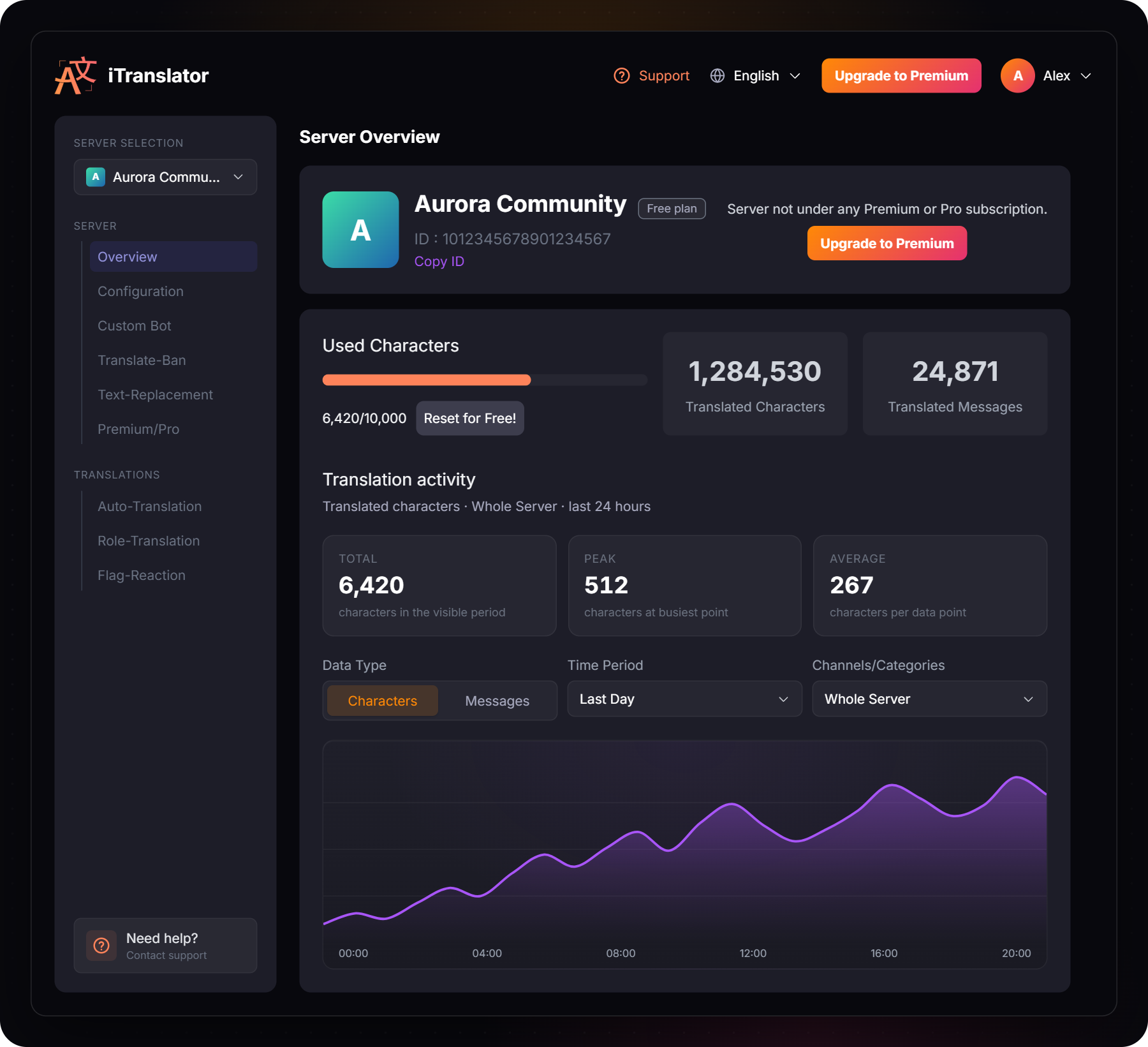The width and height of the screenshot is (1148, 1047).
Task: Open the Last Day time period dropdown
Action: pos(684,699)
